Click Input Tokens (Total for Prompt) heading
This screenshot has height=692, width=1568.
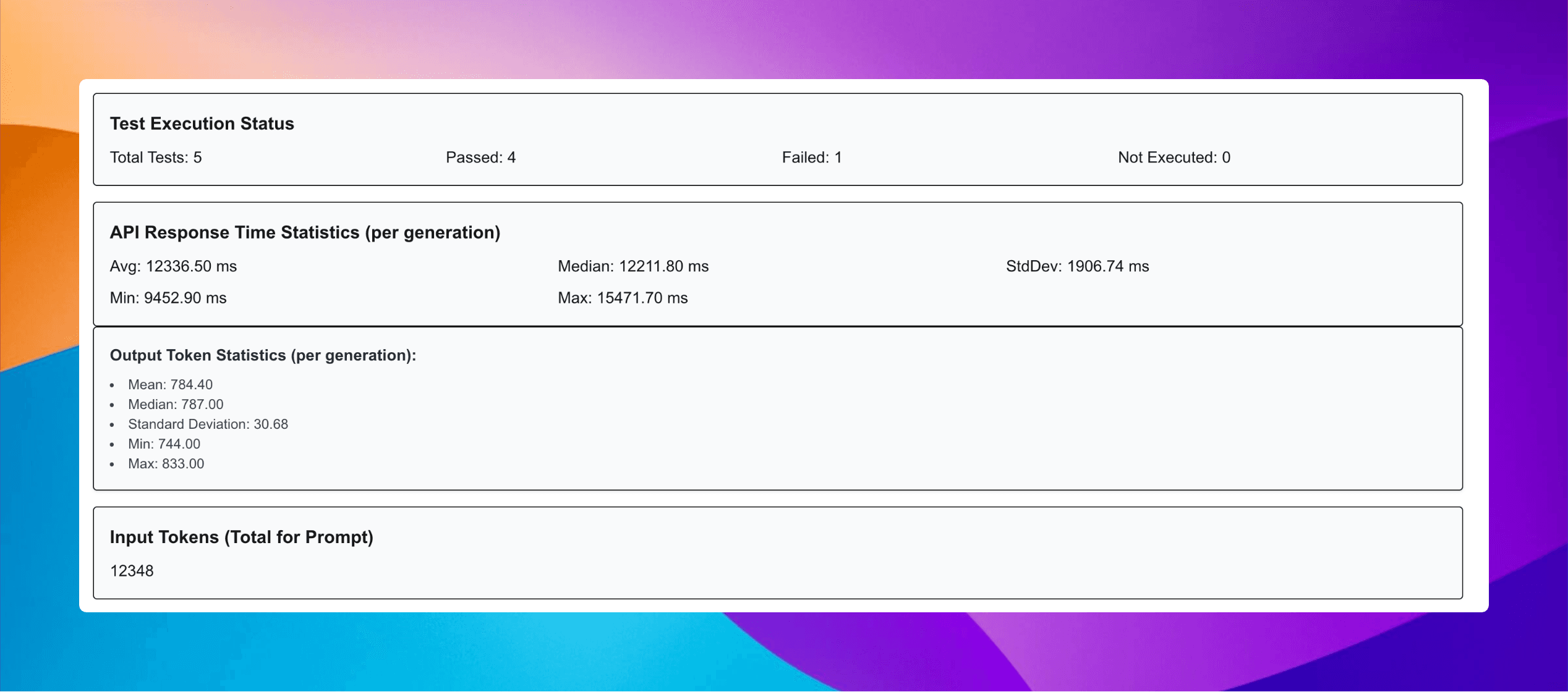point(241,537)
